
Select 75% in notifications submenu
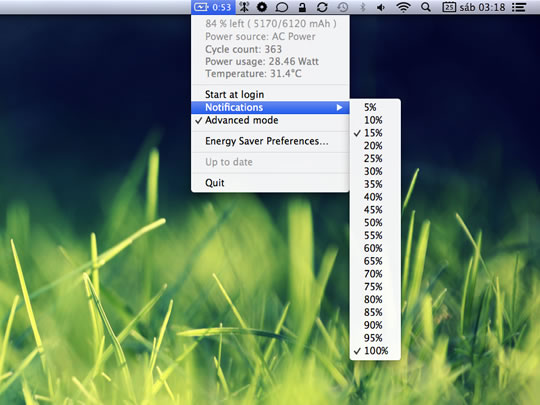click(375, 287)
